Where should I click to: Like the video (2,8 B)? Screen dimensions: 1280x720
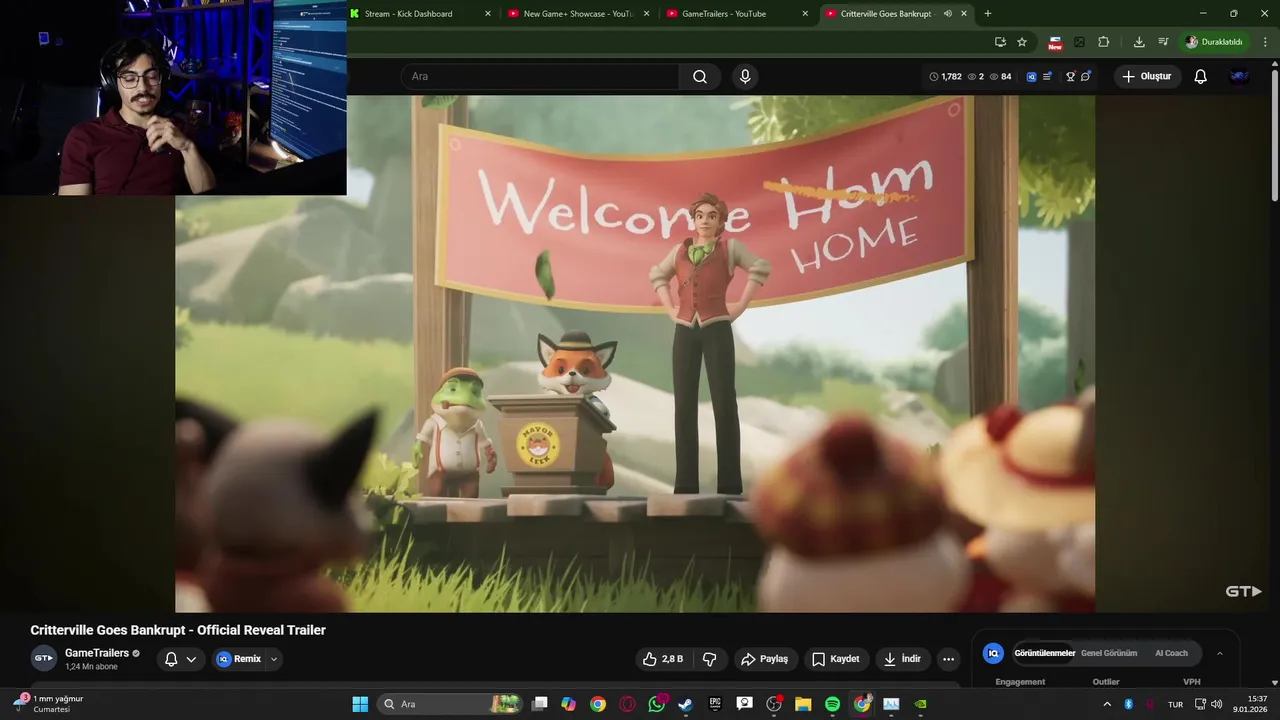[x=663, y=659]
